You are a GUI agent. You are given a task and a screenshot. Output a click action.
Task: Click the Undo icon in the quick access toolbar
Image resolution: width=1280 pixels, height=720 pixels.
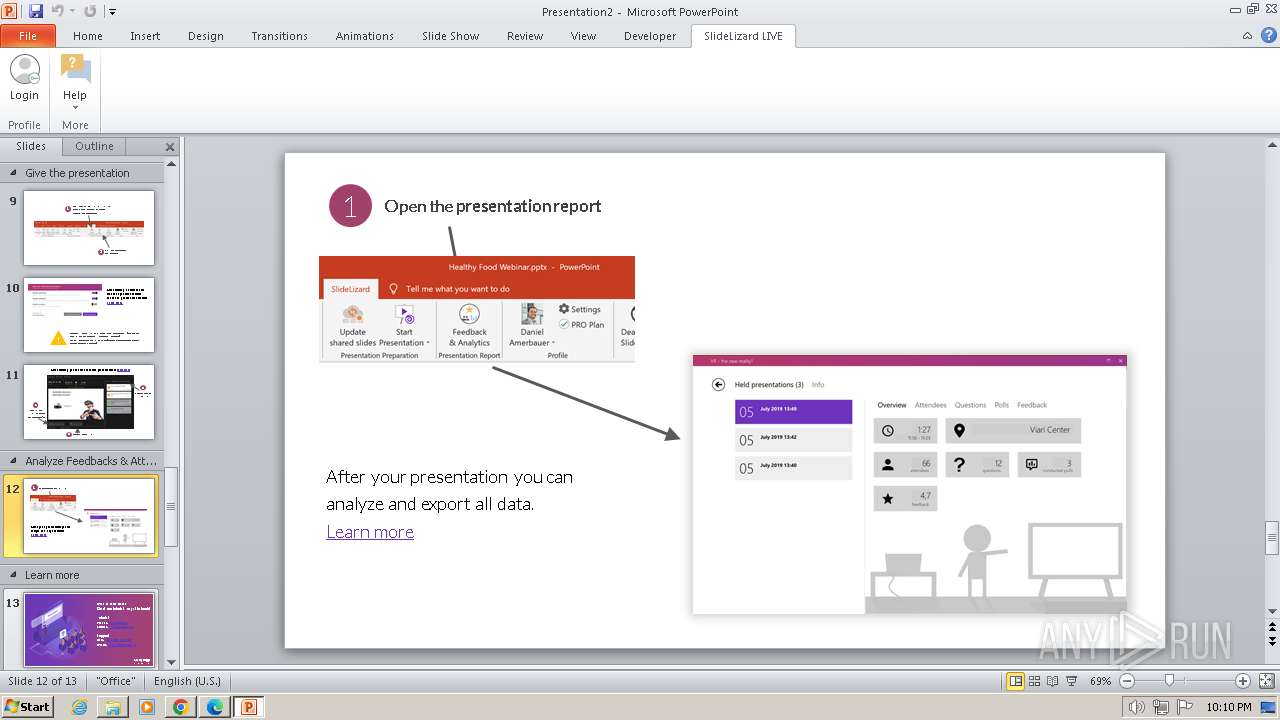point(57,11)
